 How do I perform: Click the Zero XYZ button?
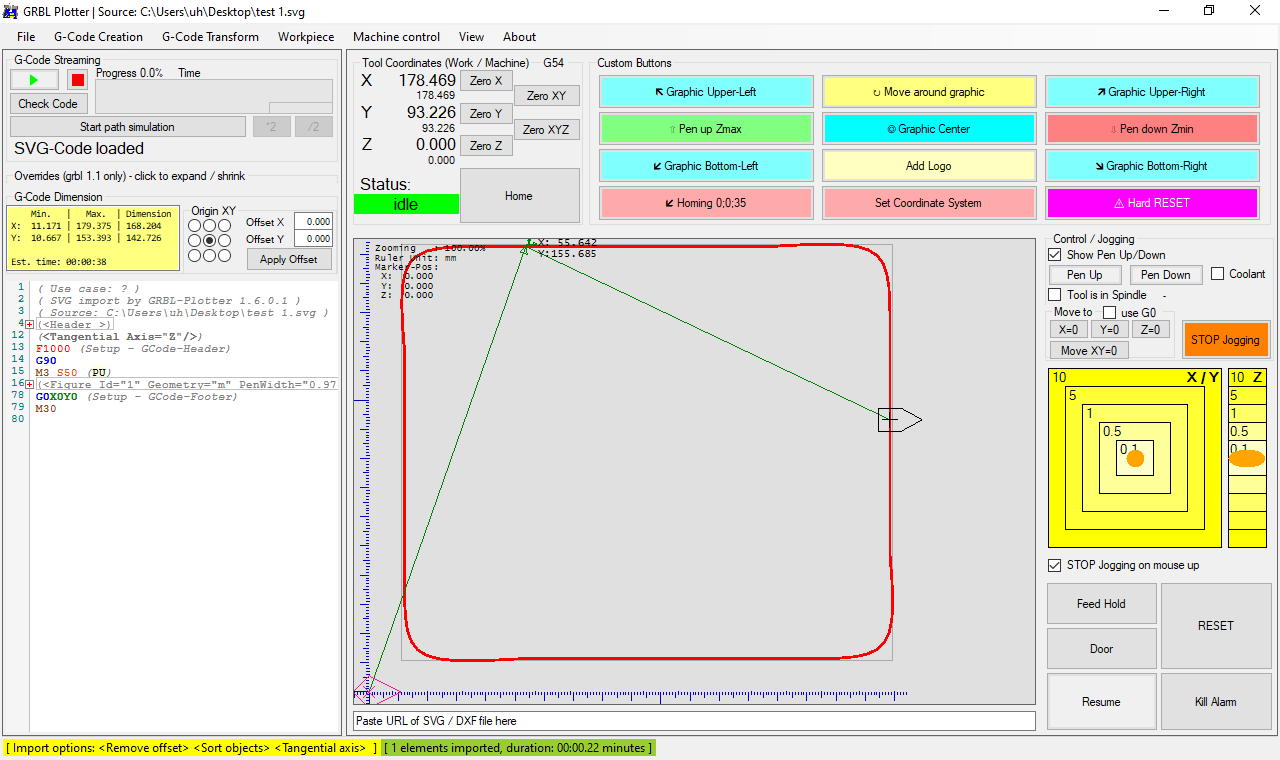pyautogui.click(x=546, y=130)
